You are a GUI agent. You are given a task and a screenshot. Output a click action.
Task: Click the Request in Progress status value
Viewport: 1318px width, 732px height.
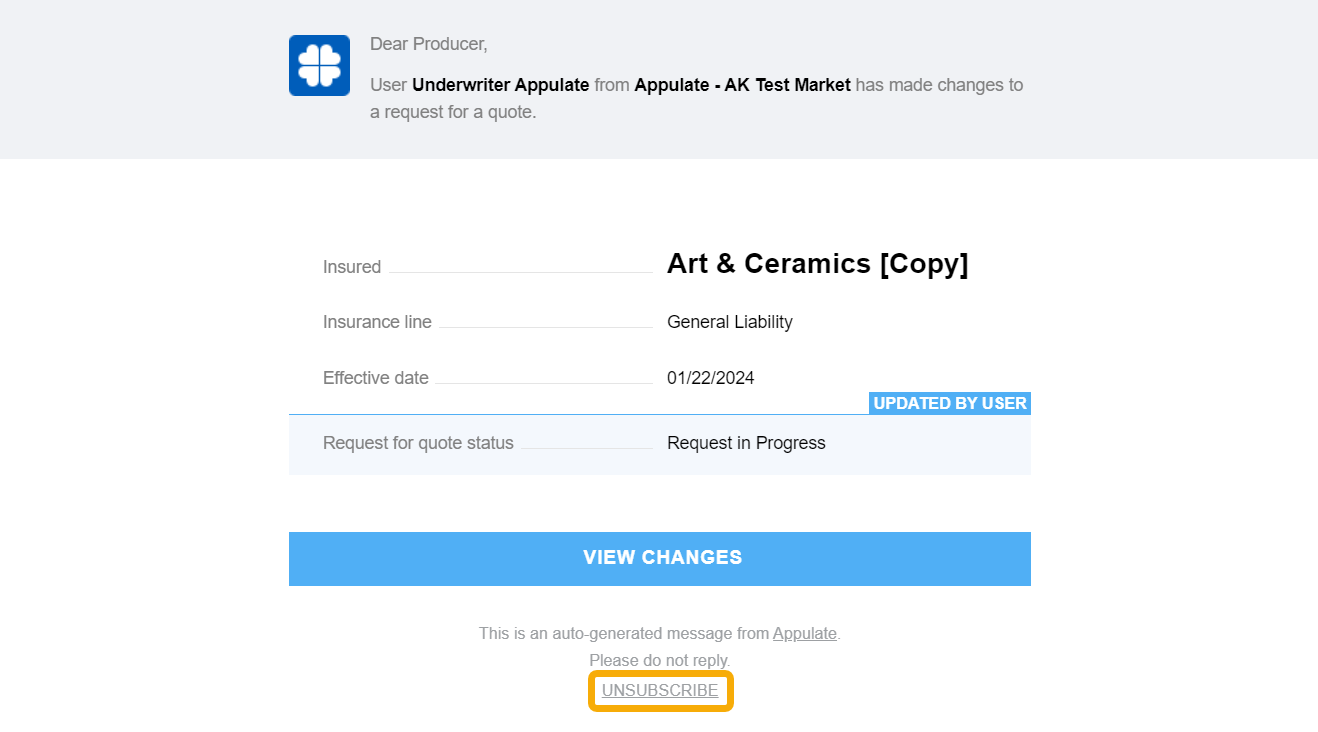[x=746, y=443]
